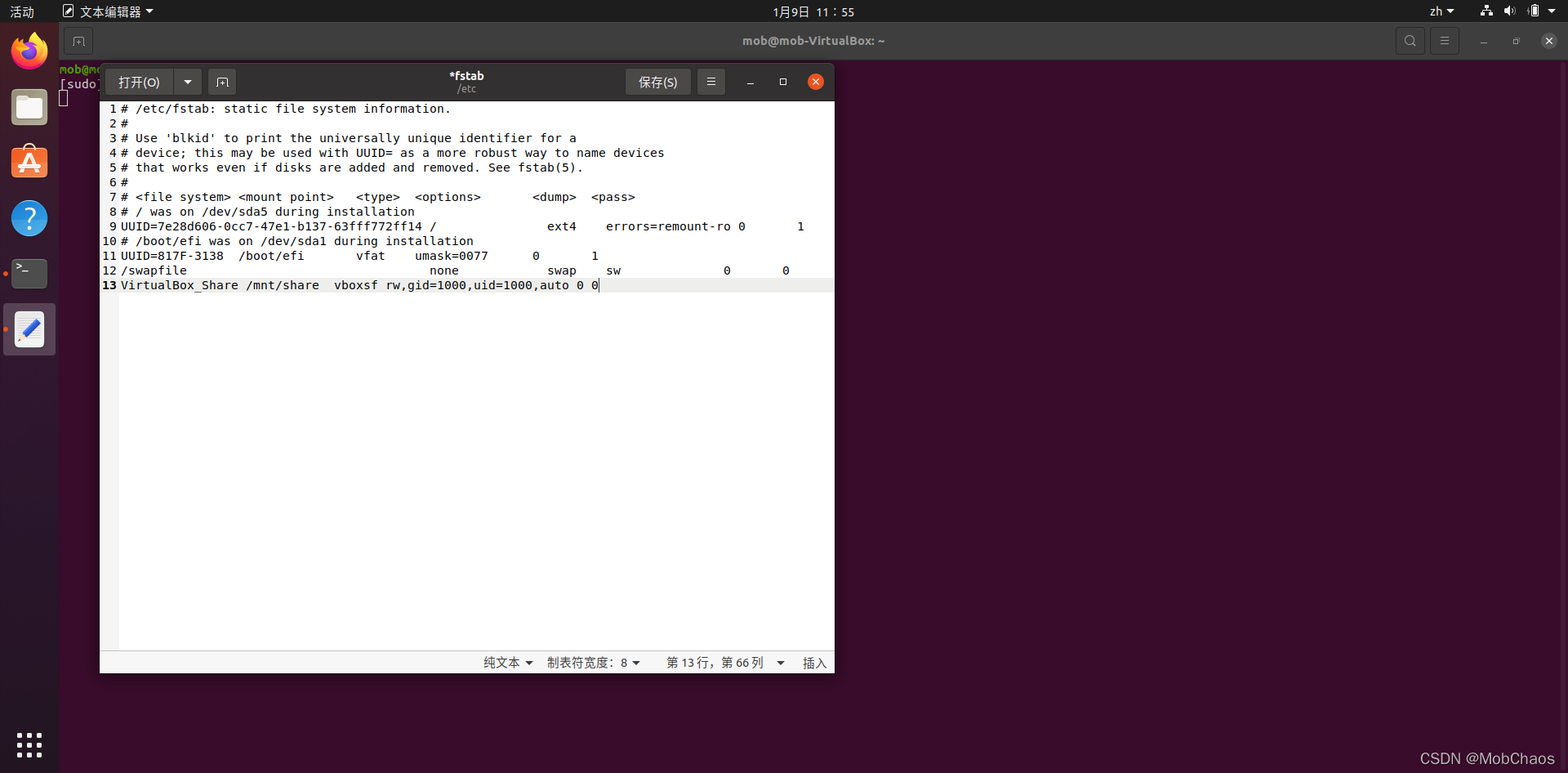
Task: Open gedit hamburger menu
Action: 711,82
